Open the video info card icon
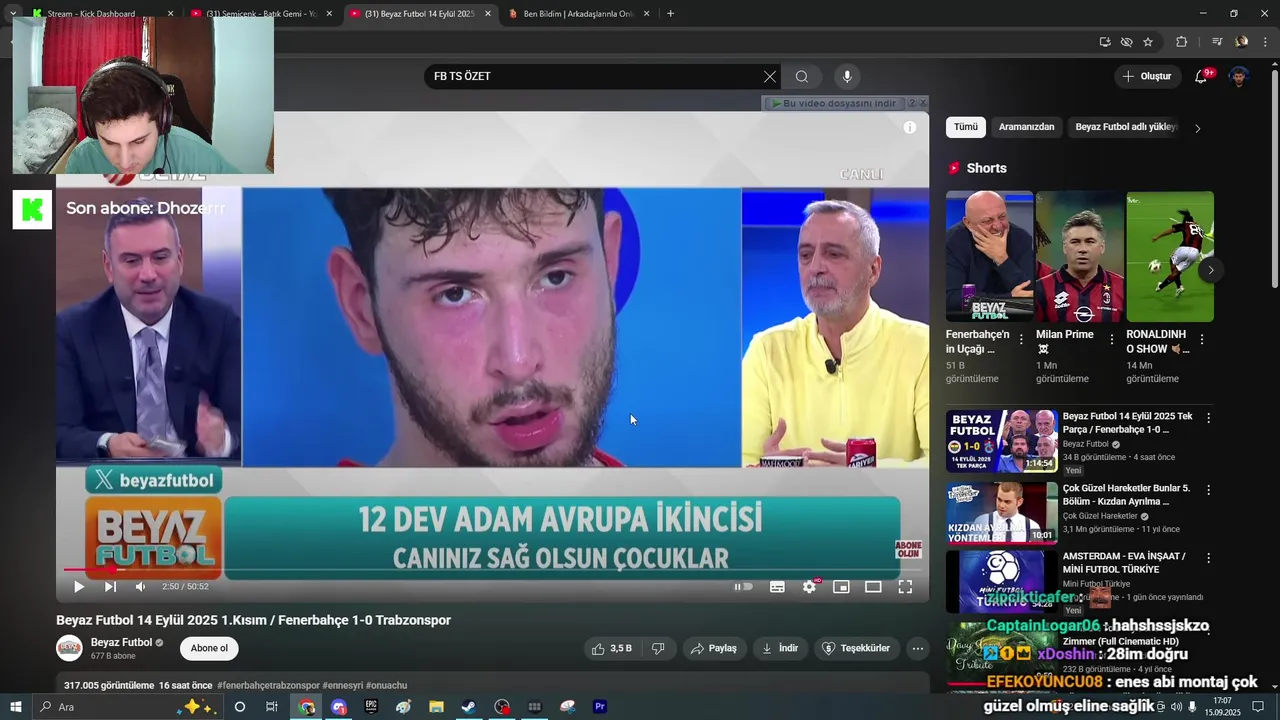The width and height of the screenshot is (1280, 720). point(910,127)
